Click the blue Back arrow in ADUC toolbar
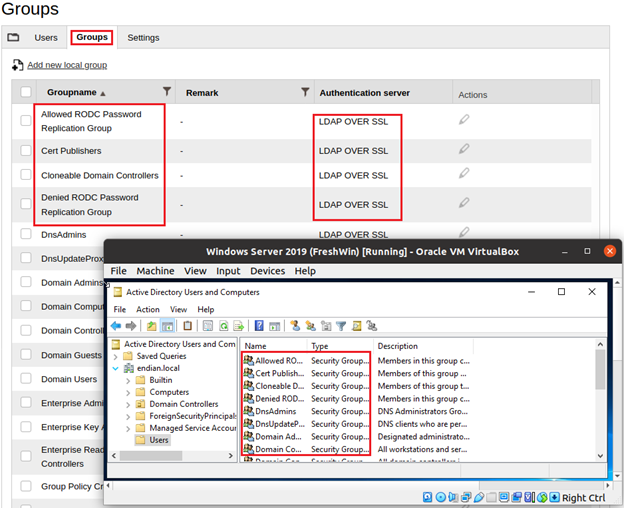 (x=116, y=326)
